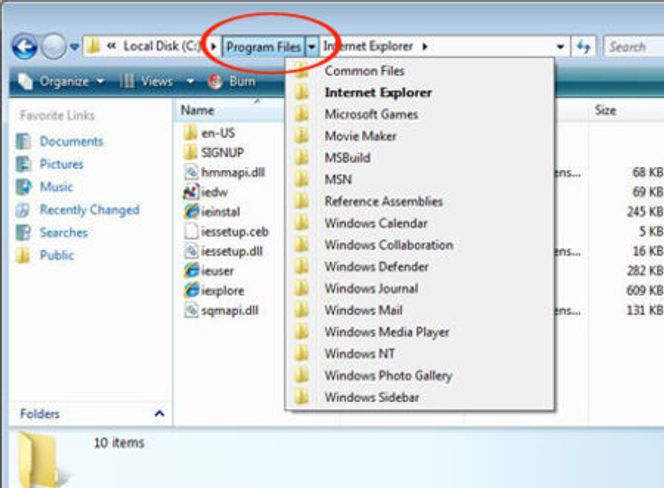This screenshot has height=488, width=664.
Task: Click the Burn toolbar button
Action: pos(232,81)
